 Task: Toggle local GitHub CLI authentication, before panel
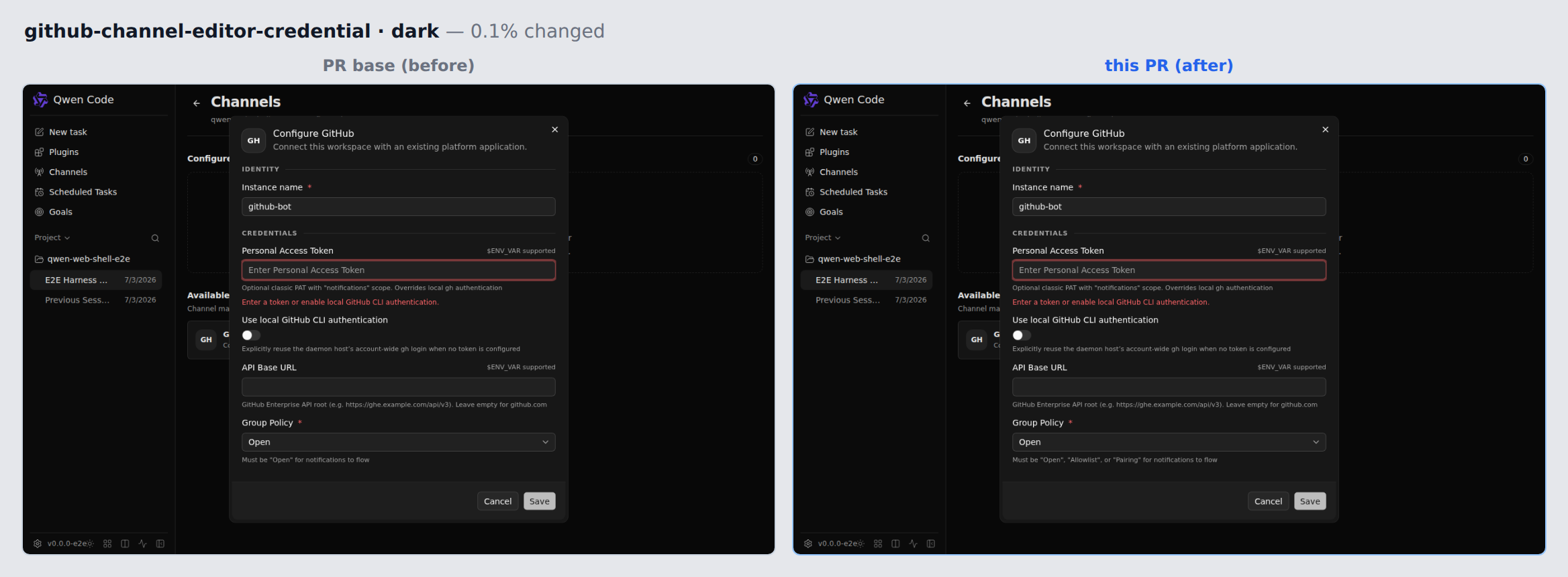coord(251,335)
